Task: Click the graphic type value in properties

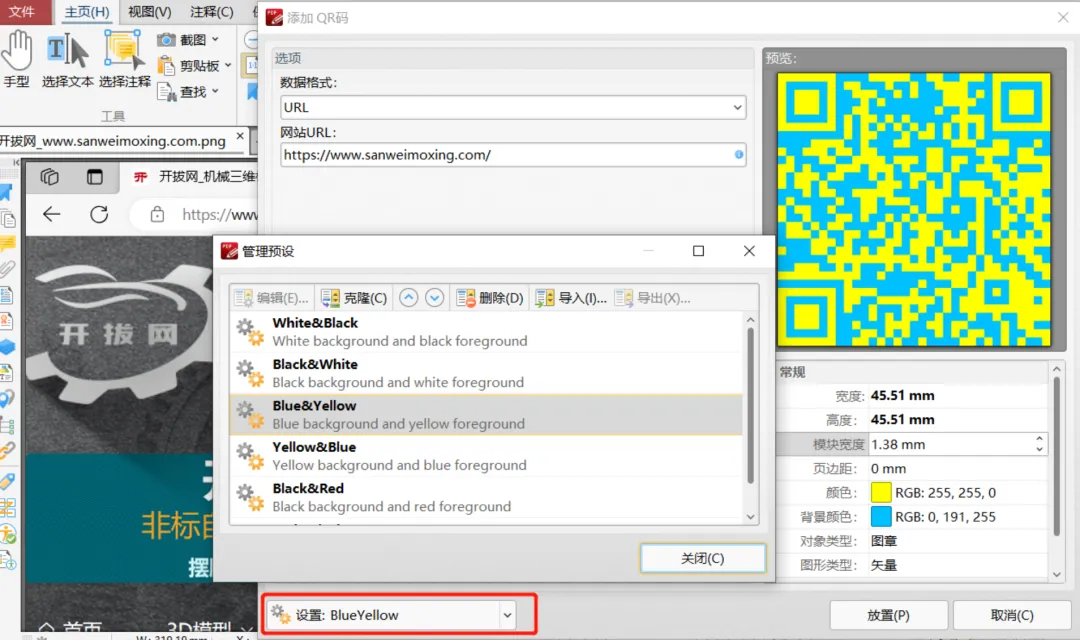Action: click(x=884, y=565)
